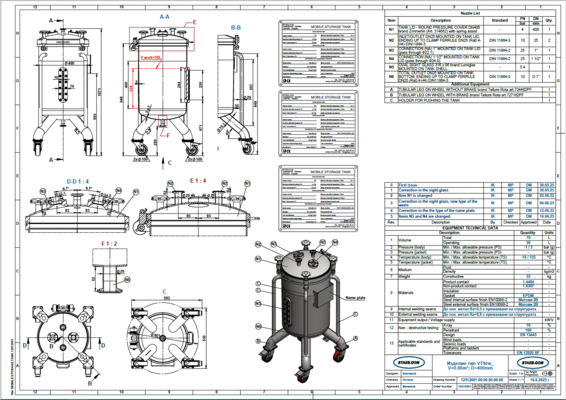Select item cell "N4" in the Nozzle List
The image size is (566, 400).
tap(392, 58)
